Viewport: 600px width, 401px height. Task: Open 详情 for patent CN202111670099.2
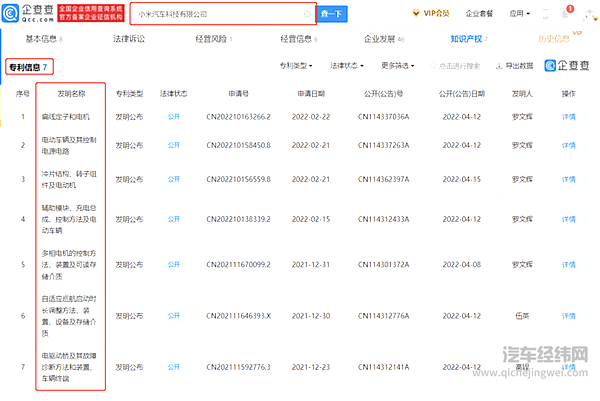pos(569,265)
